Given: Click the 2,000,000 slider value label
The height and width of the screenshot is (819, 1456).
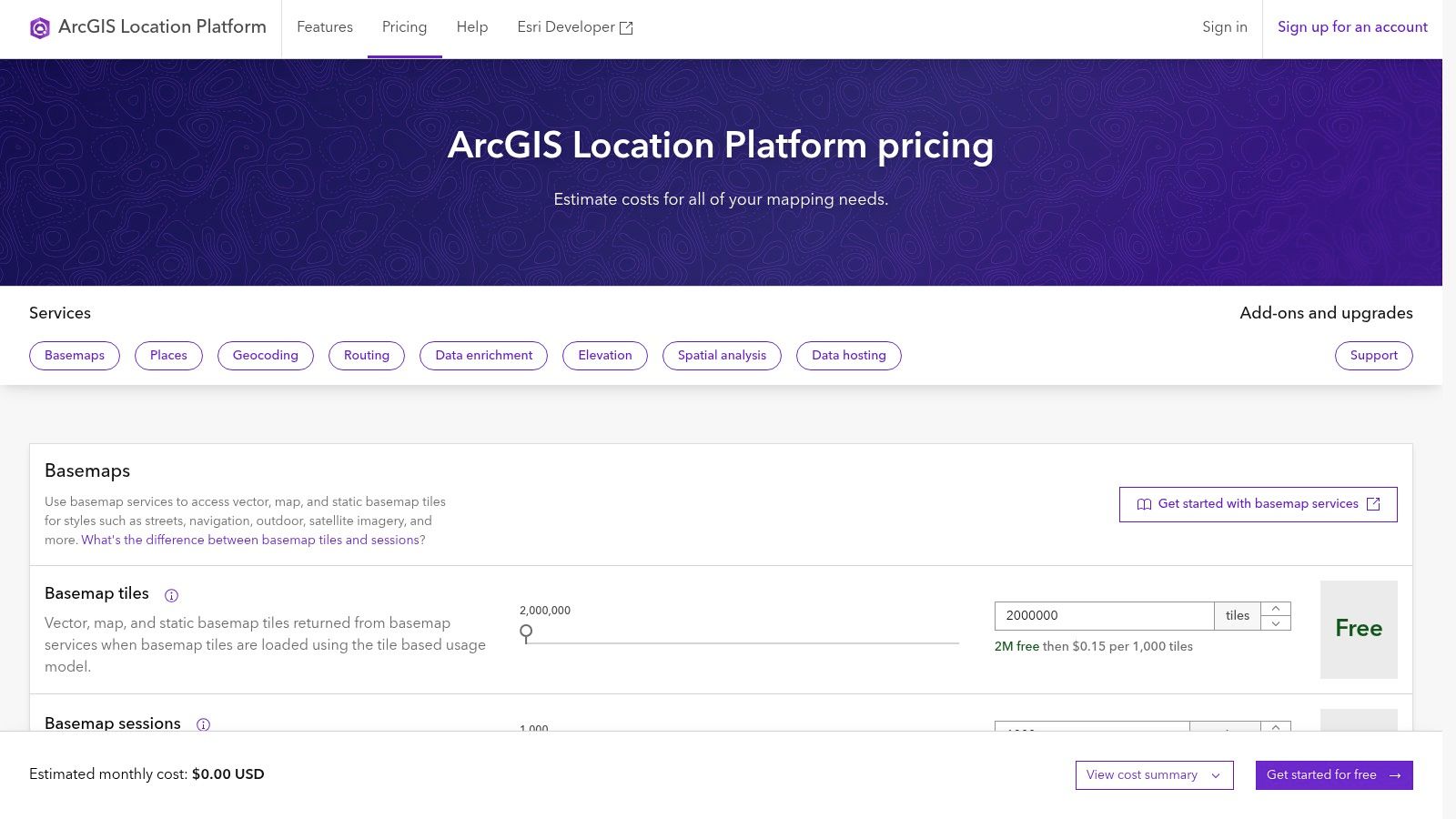Looking at the screenshot, I should pos(545,611).
